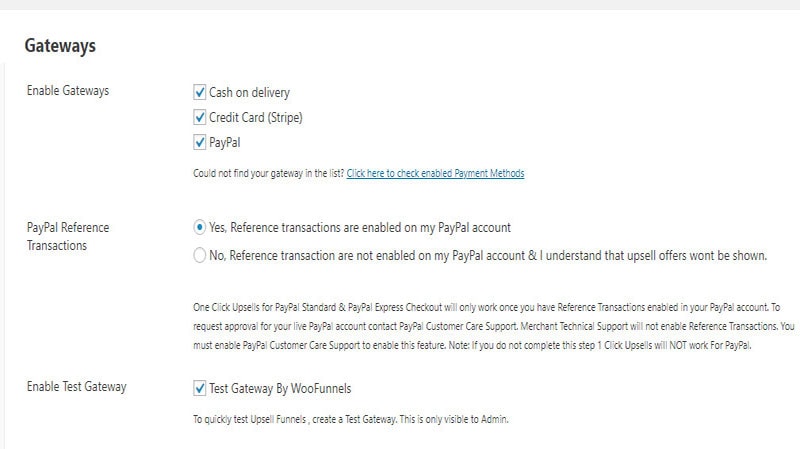Image resolution: width=800 pixels, height=449 pixels.
Task: Click the Gateways section heading
Action: tap(60, 45)
